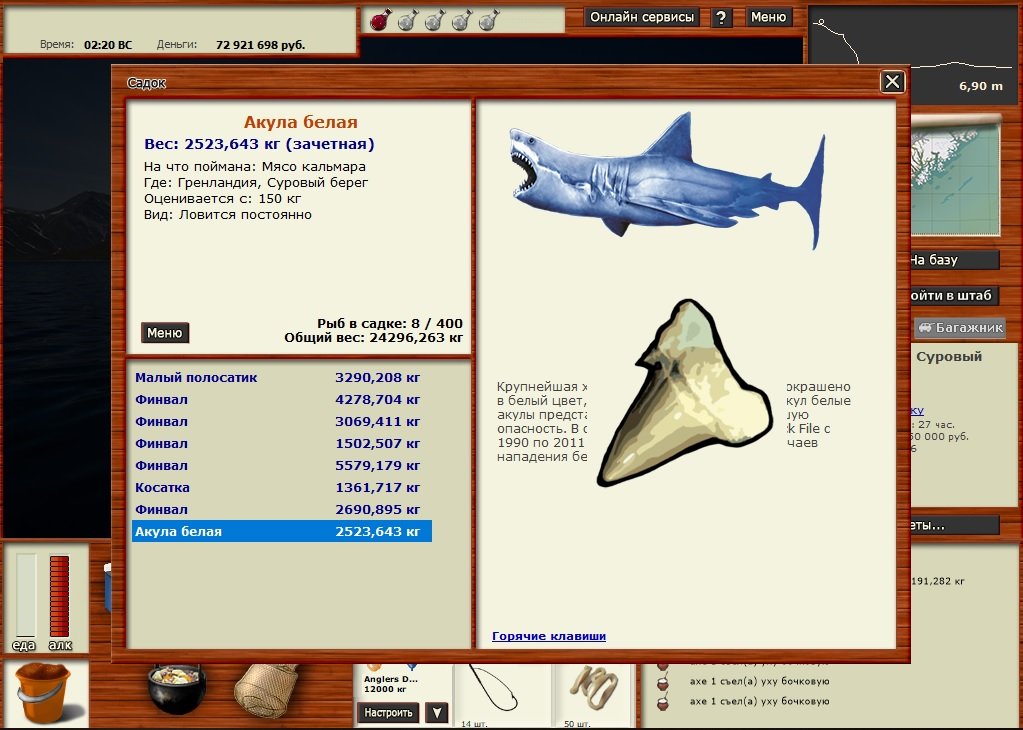Close the Садок window

click(893, 82)
